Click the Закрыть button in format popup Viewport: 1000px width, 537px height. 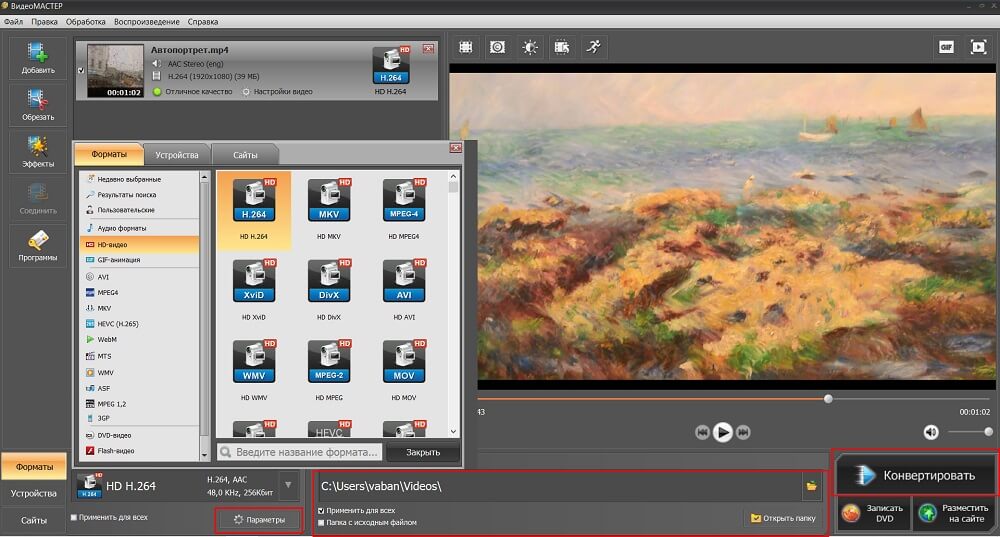click(x=423, y=452)
